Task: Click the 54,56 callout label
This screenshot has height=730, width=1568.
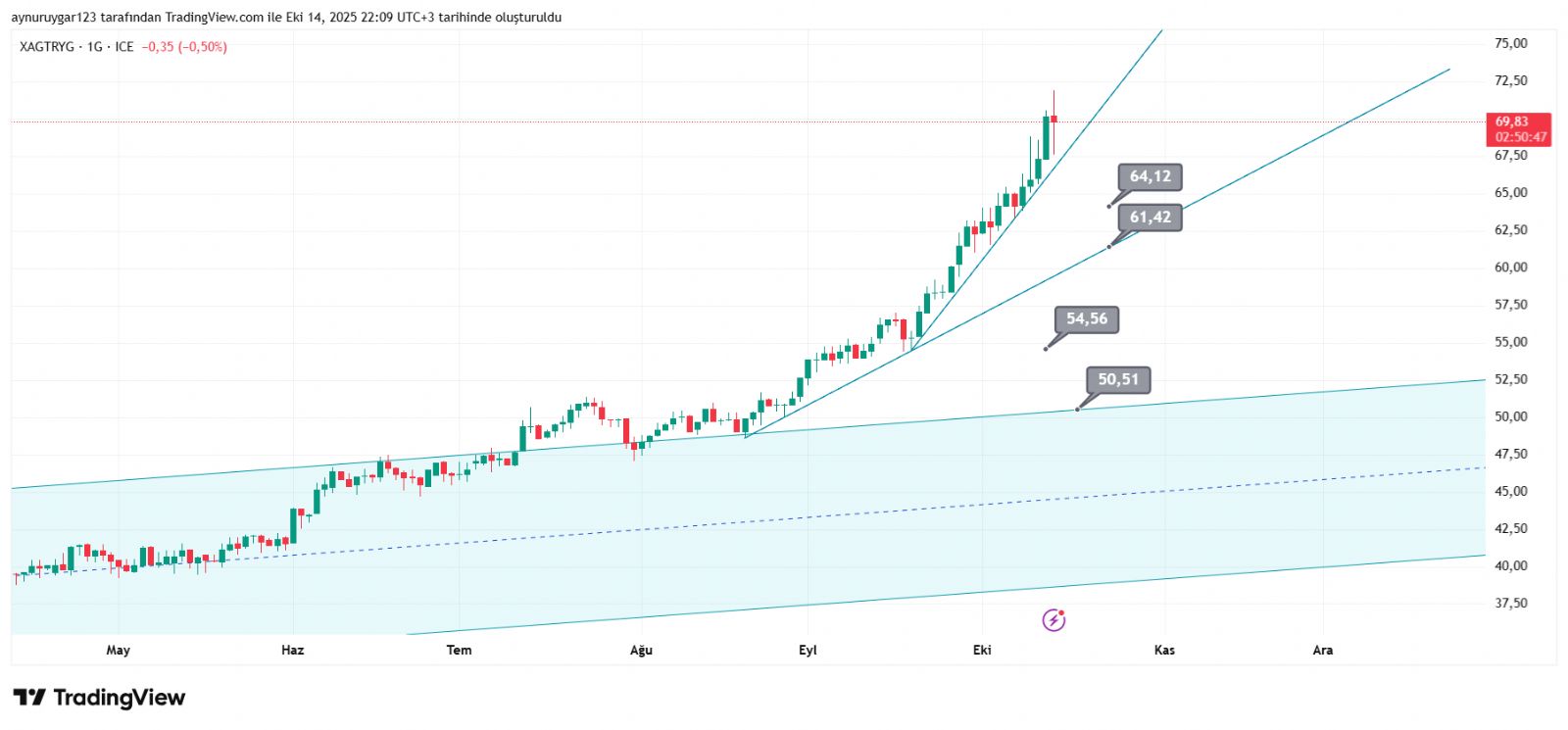Action: click(1086, 319)
